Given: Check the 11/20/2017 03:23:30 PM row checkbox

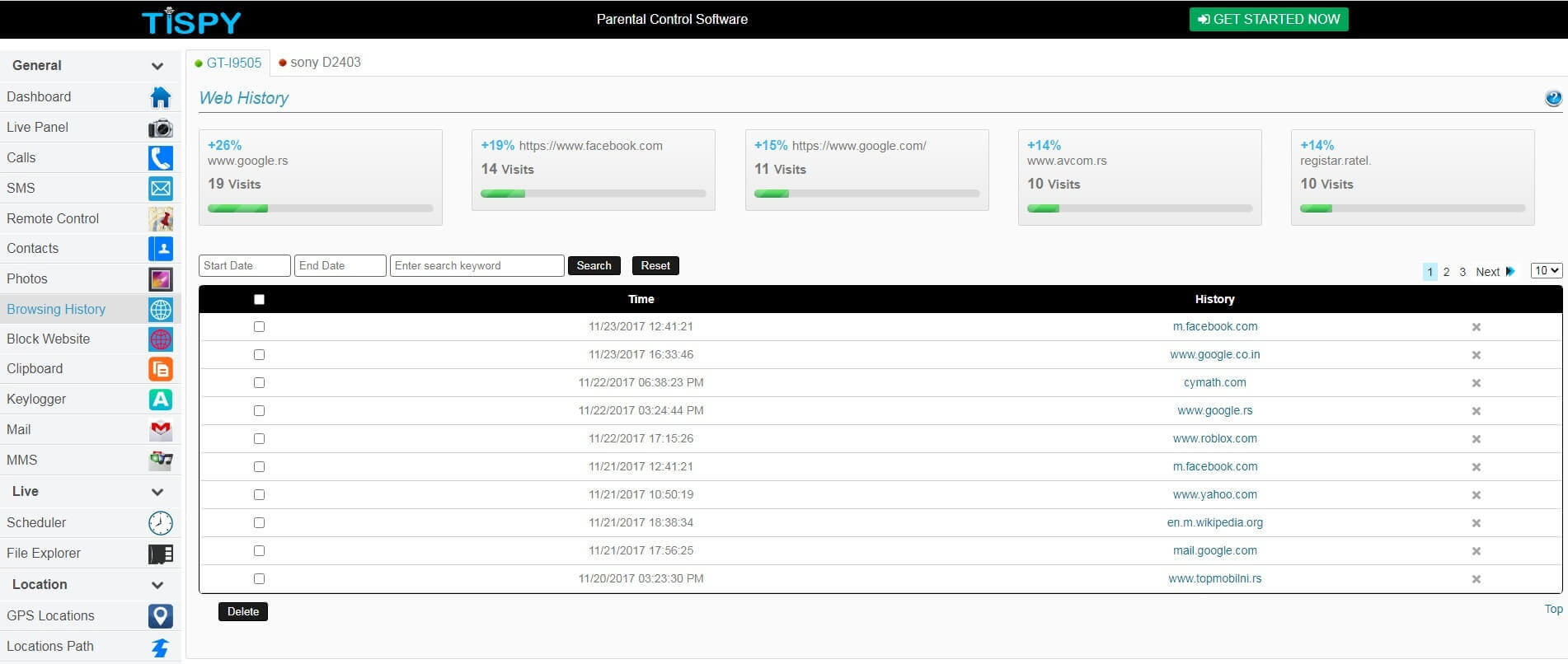Looking at the screenshot, I should tap(260, 579).
